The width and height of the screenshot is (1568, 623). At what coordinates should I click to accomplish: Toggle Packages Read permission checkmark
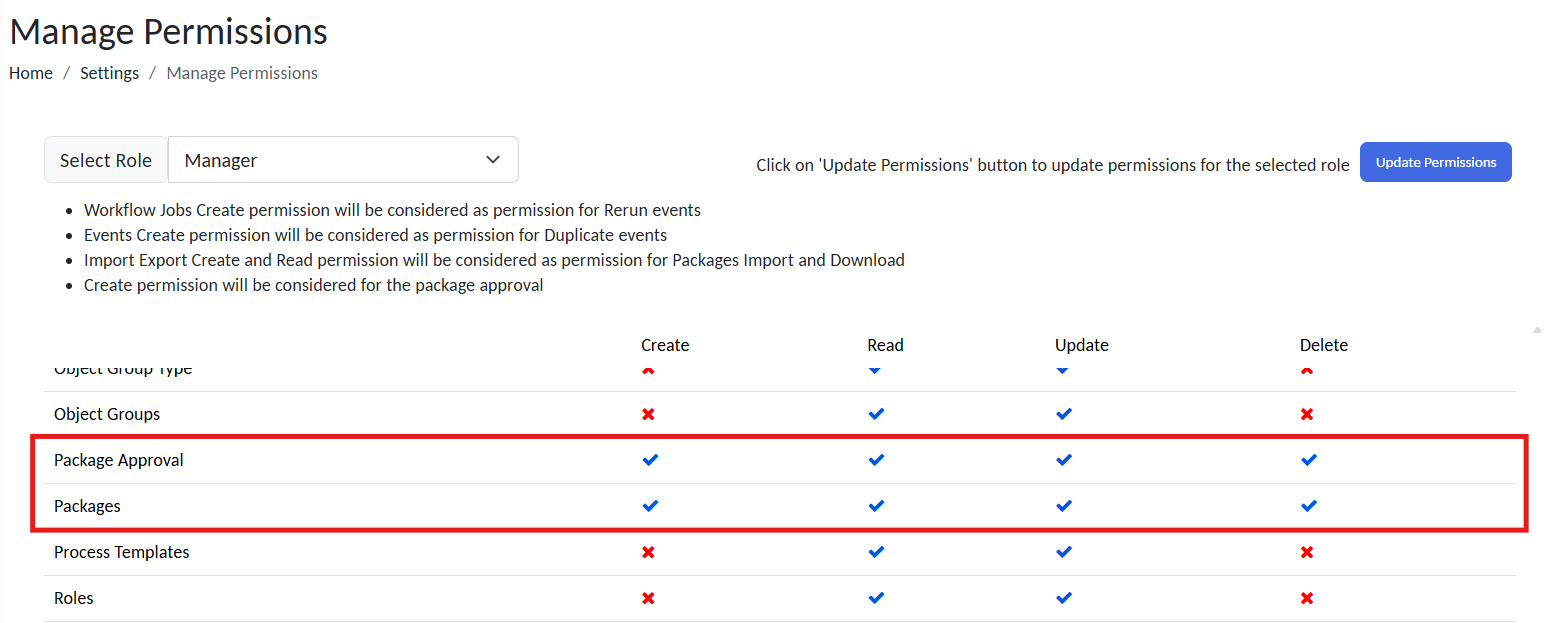pyautogui.click(x=876, y=506)
